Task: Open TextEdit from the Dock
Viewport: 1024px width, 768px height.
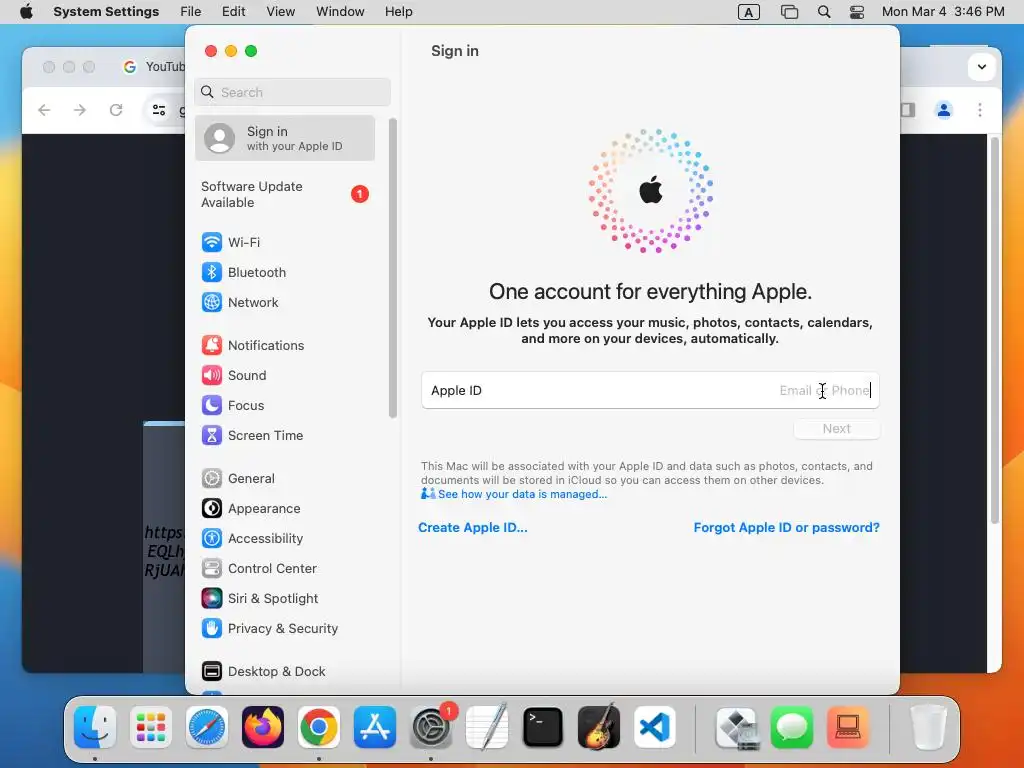Action: pyautogui.click(x=487, y=727)
